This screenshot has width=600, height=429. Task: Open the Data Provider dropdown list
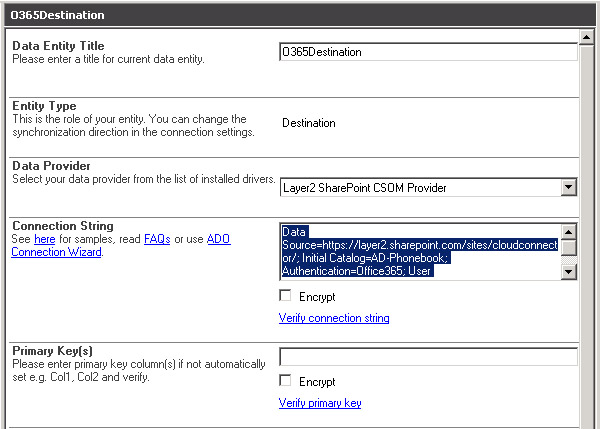[419, 187]
